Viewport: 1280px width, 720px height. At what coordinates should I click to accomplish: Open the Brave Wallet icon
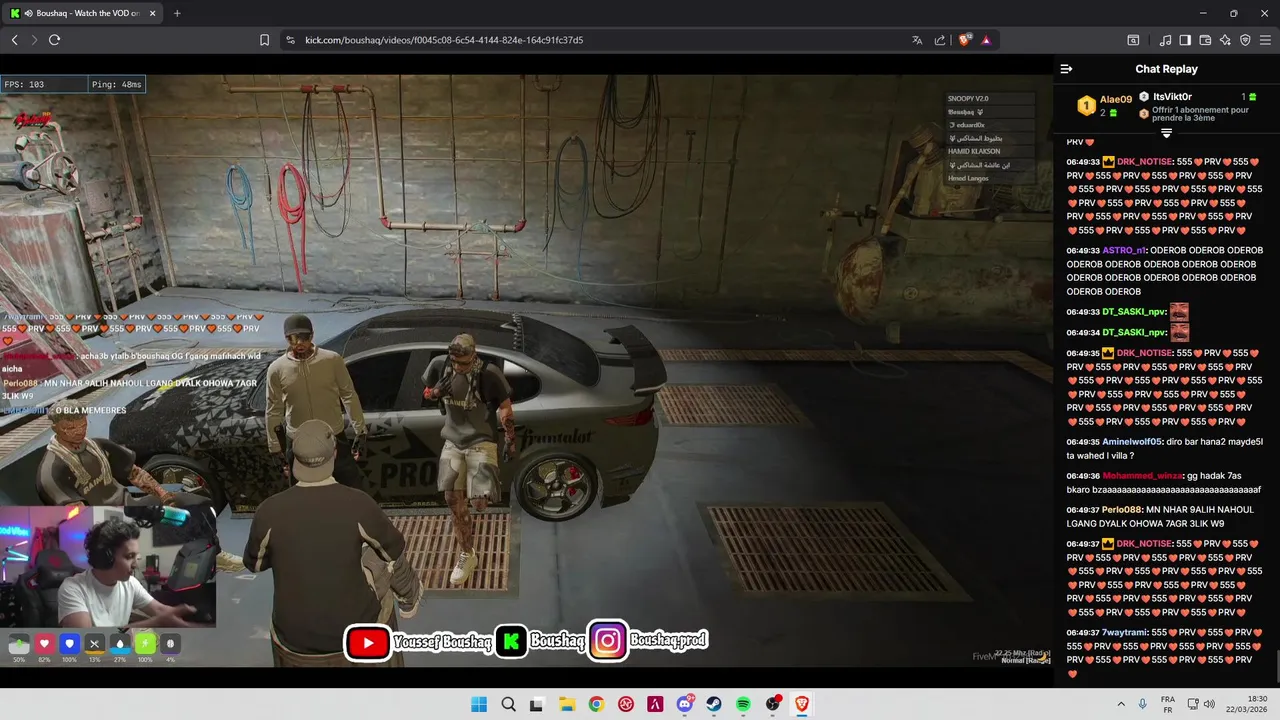point(1205,40)
